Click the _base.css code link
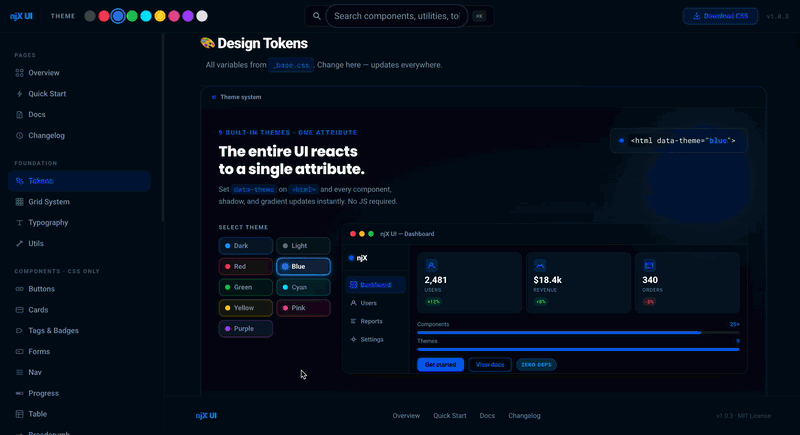This screenshot has width=800, height=435. click(291, 65)
